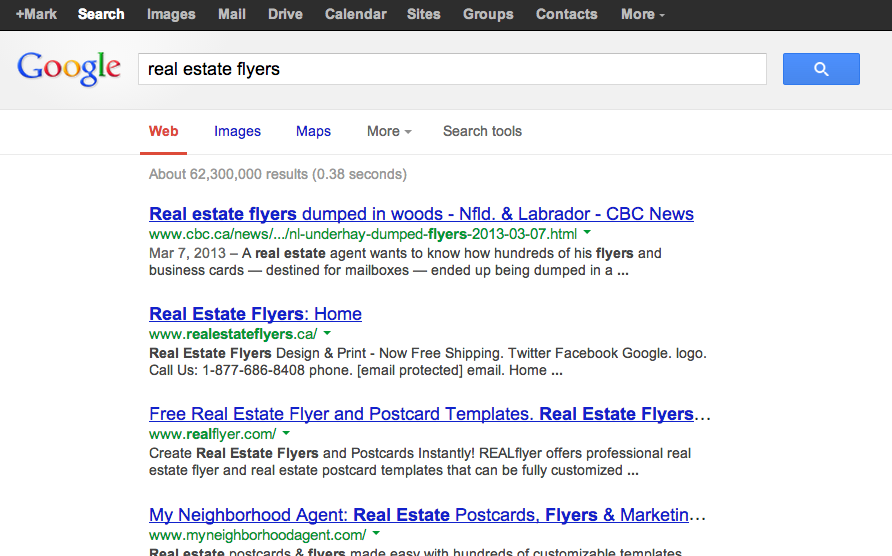This screenshot has height=556, width=892.
Task: Click the www.cbc.ca green URL text
Action: coord(363,234)
